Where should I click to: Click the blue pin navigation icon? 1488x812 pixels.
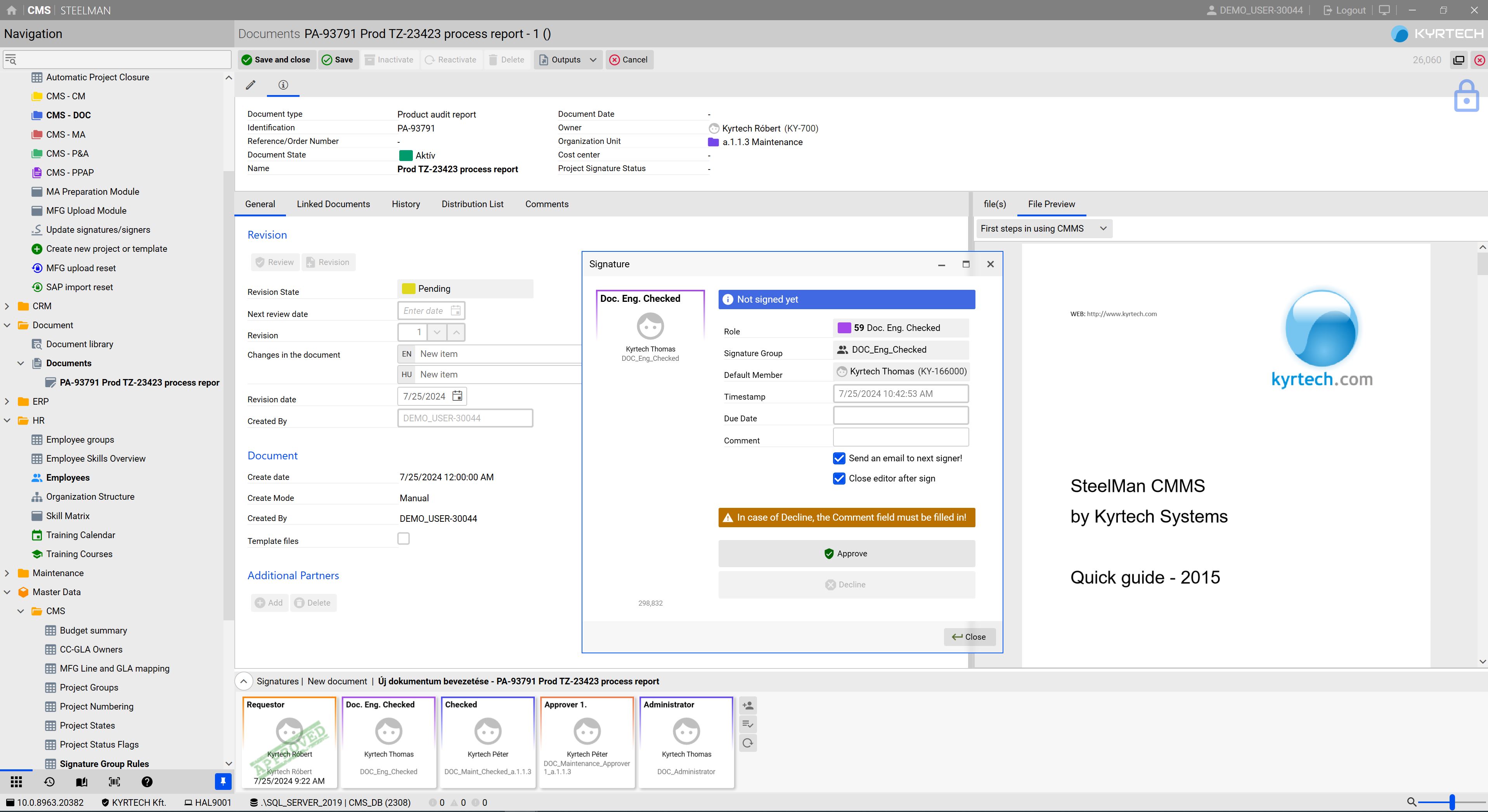(222, 781)
